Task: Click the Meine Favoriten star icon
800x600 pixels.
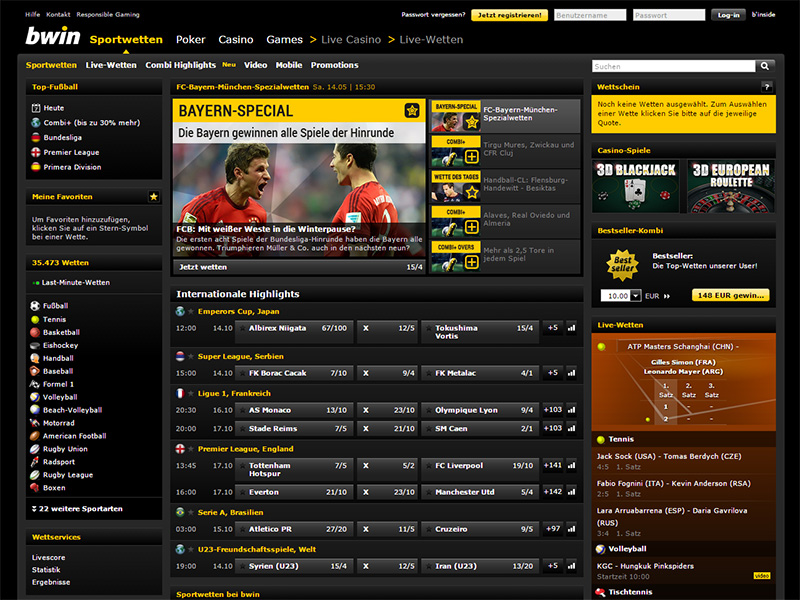Action: point(154,196)
